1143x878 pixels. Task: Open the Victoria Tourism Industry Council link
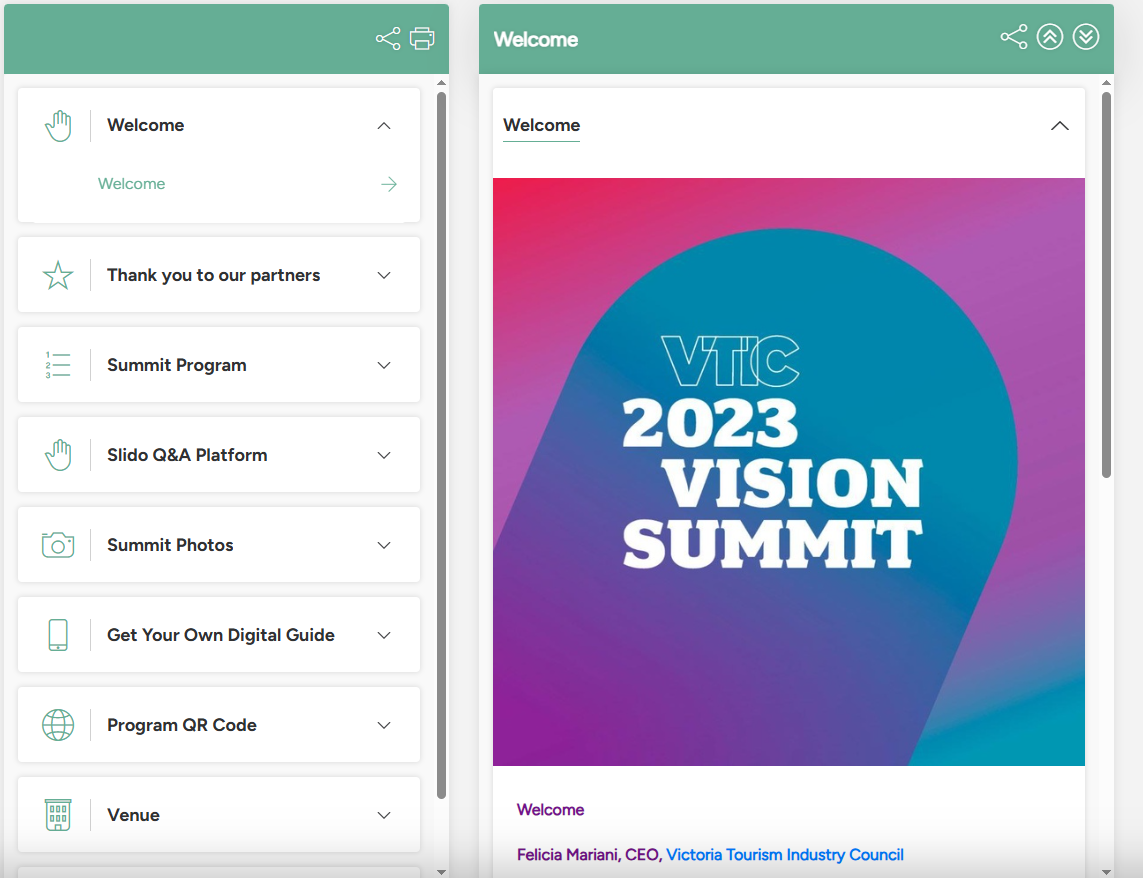point(785,855)
